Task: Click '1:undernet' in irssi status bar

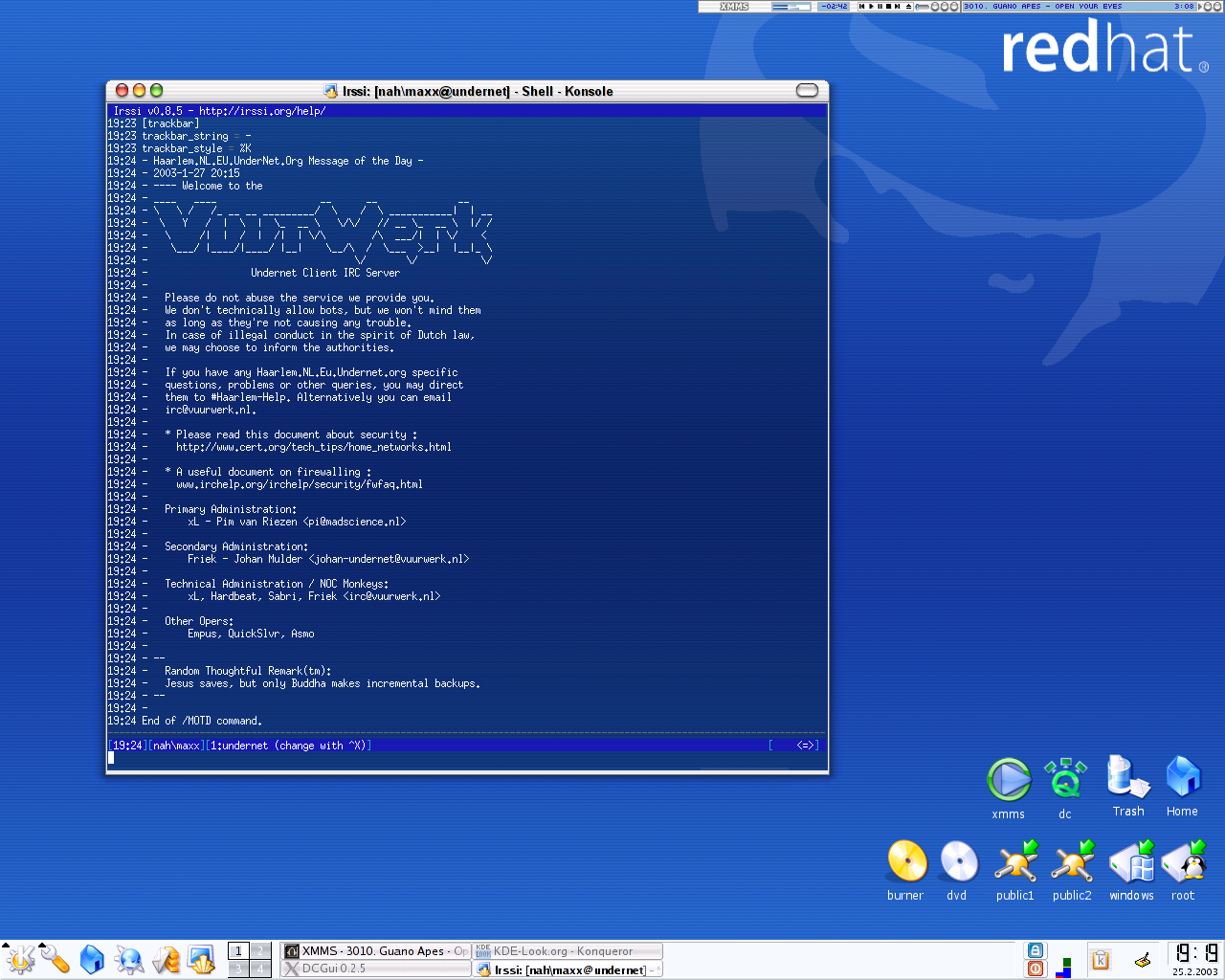Action: pyautogui.click(x=239, y=746)
